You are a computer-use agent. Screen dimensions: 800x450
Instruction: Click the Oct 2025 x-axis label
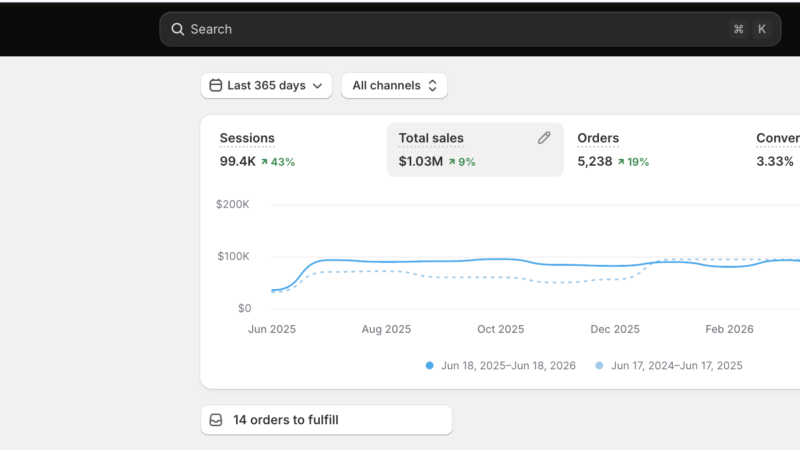[x=501, y=329]
